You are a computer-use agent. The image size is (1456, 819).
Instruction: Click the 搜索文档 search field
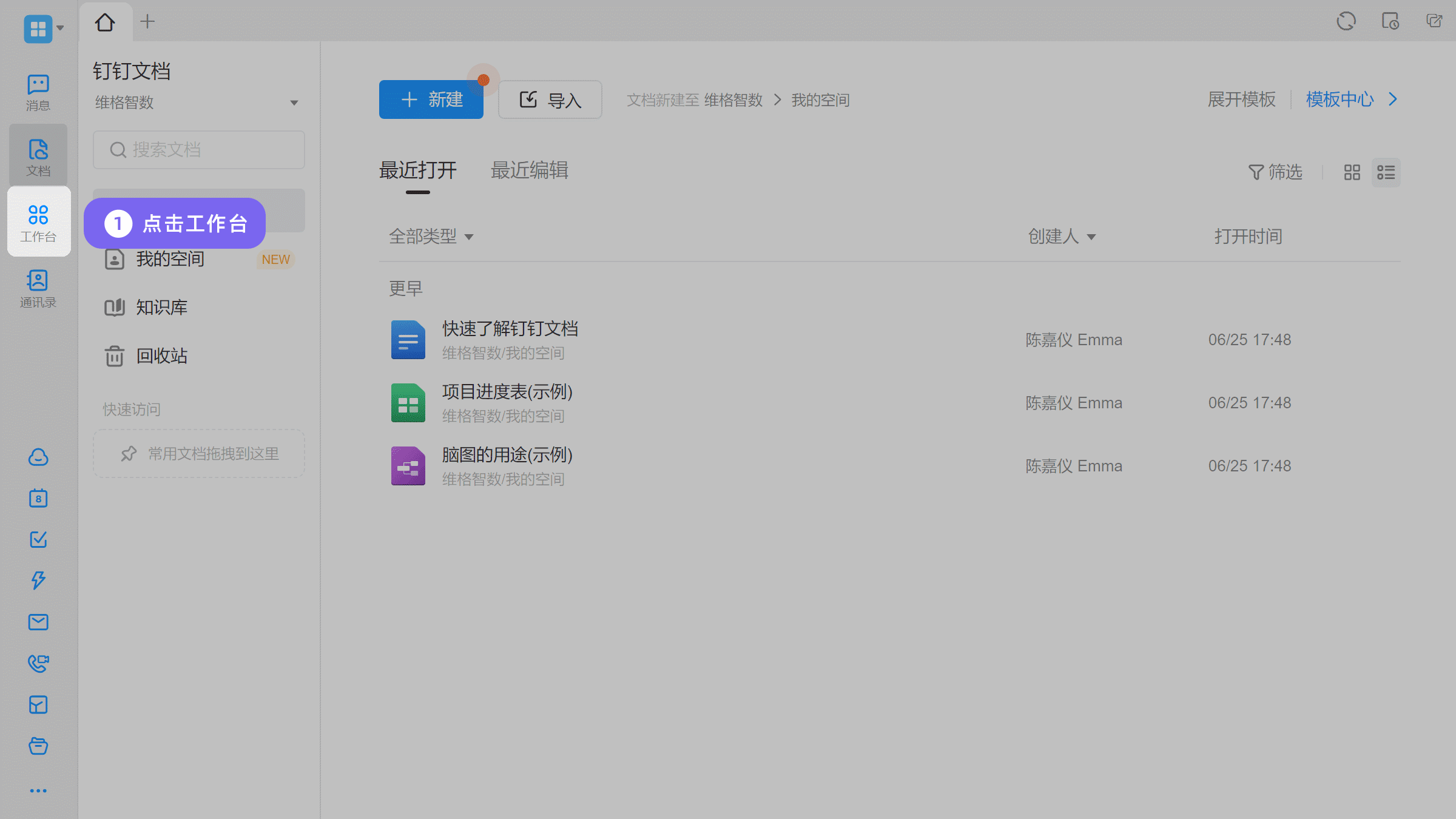point(199,150)
